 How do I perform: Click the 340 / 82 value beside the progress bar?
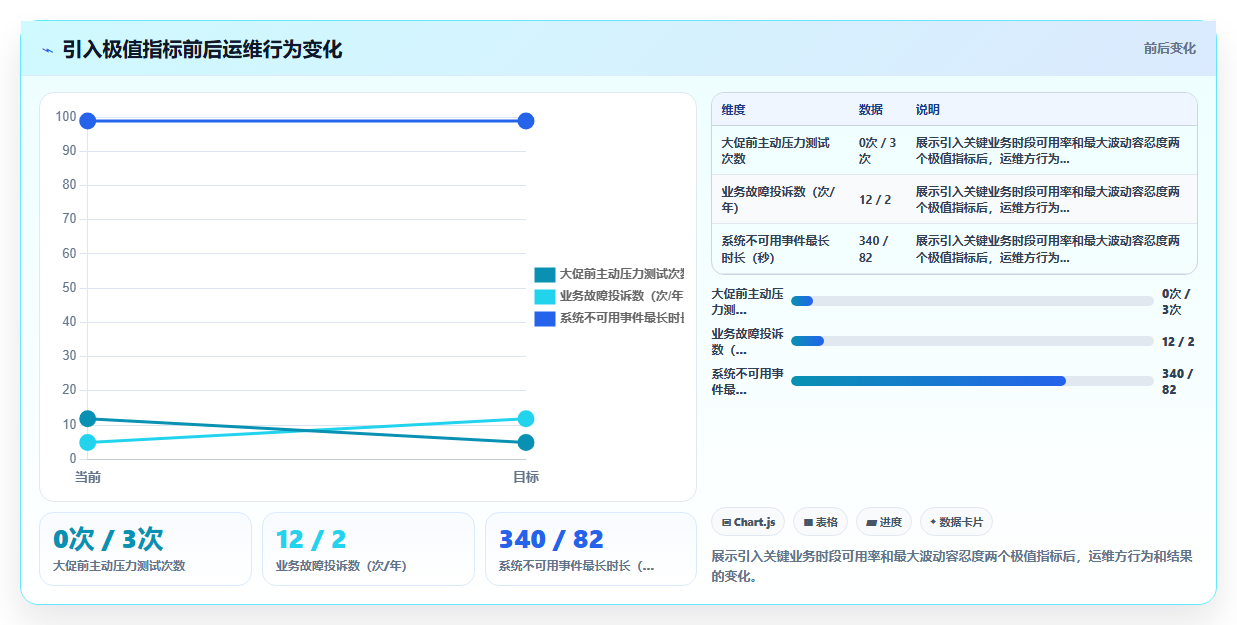pos(1177,381)
